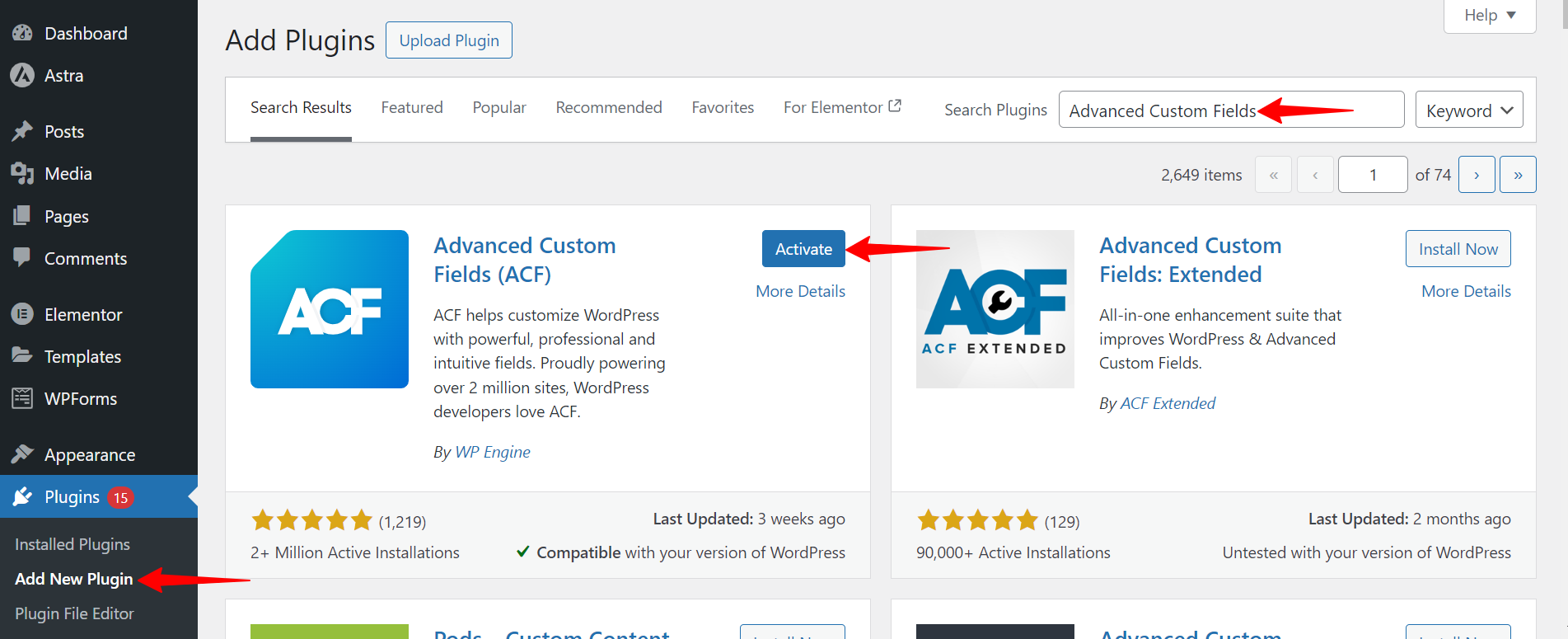Click the WPForms icon in sidebar
This screenshot has height=639, width=1568.
click(x=22, y=399)
